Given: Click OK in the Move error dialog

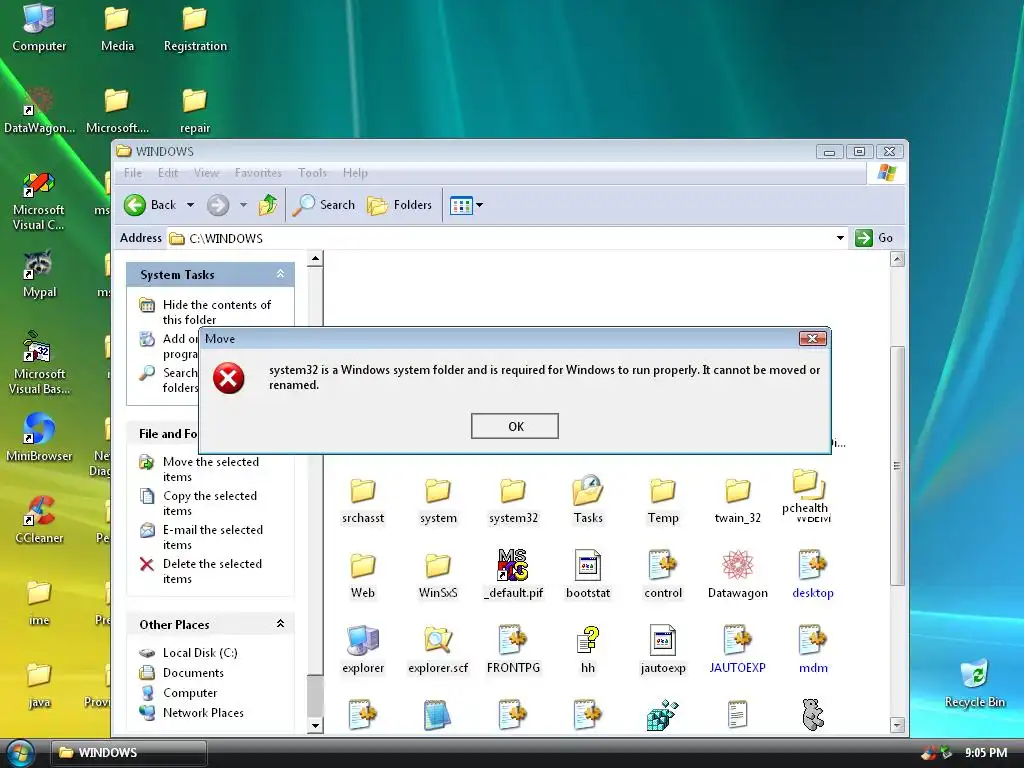Looking at the screenshot, I should click(x=515, y=426).
